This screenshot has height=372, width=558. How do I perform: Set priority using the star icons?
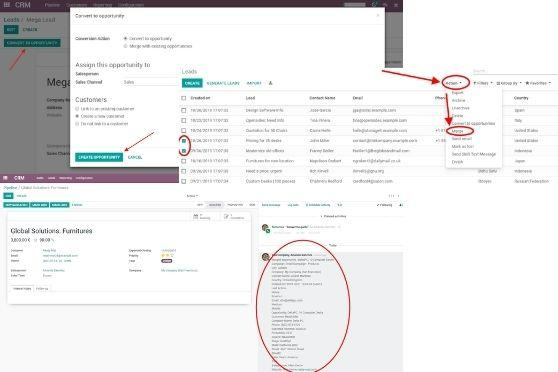(x=167, y=256)
